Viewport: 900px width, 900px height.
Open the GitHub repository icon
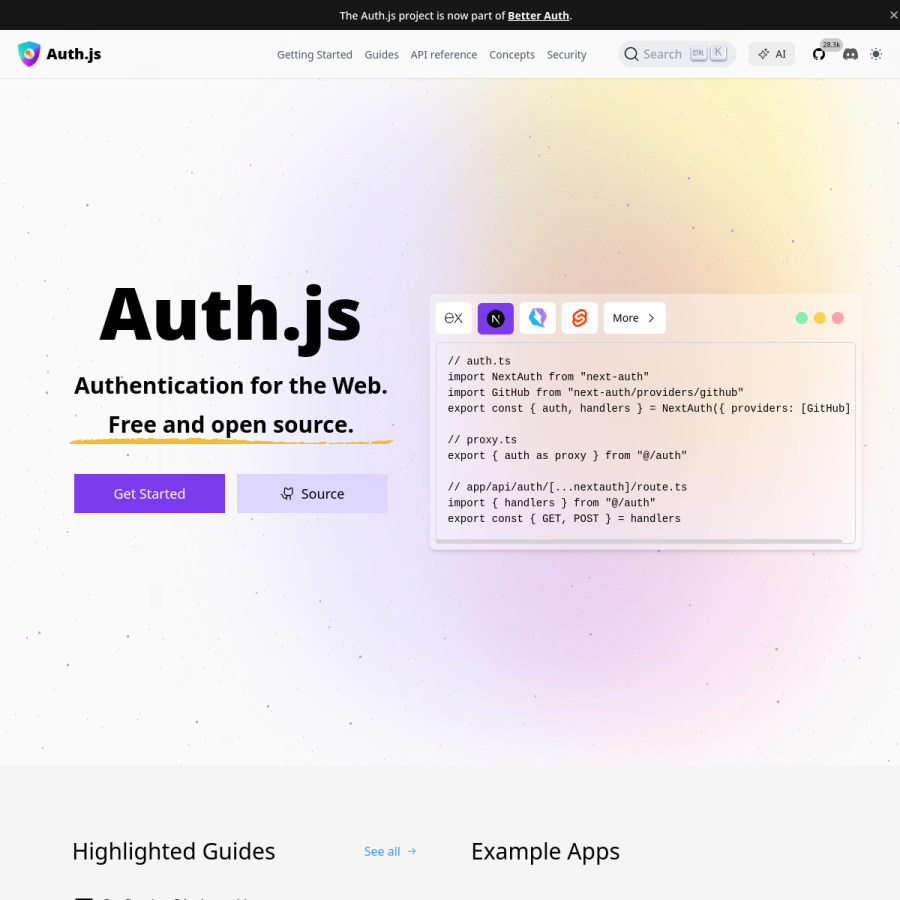tap(818, 55)
